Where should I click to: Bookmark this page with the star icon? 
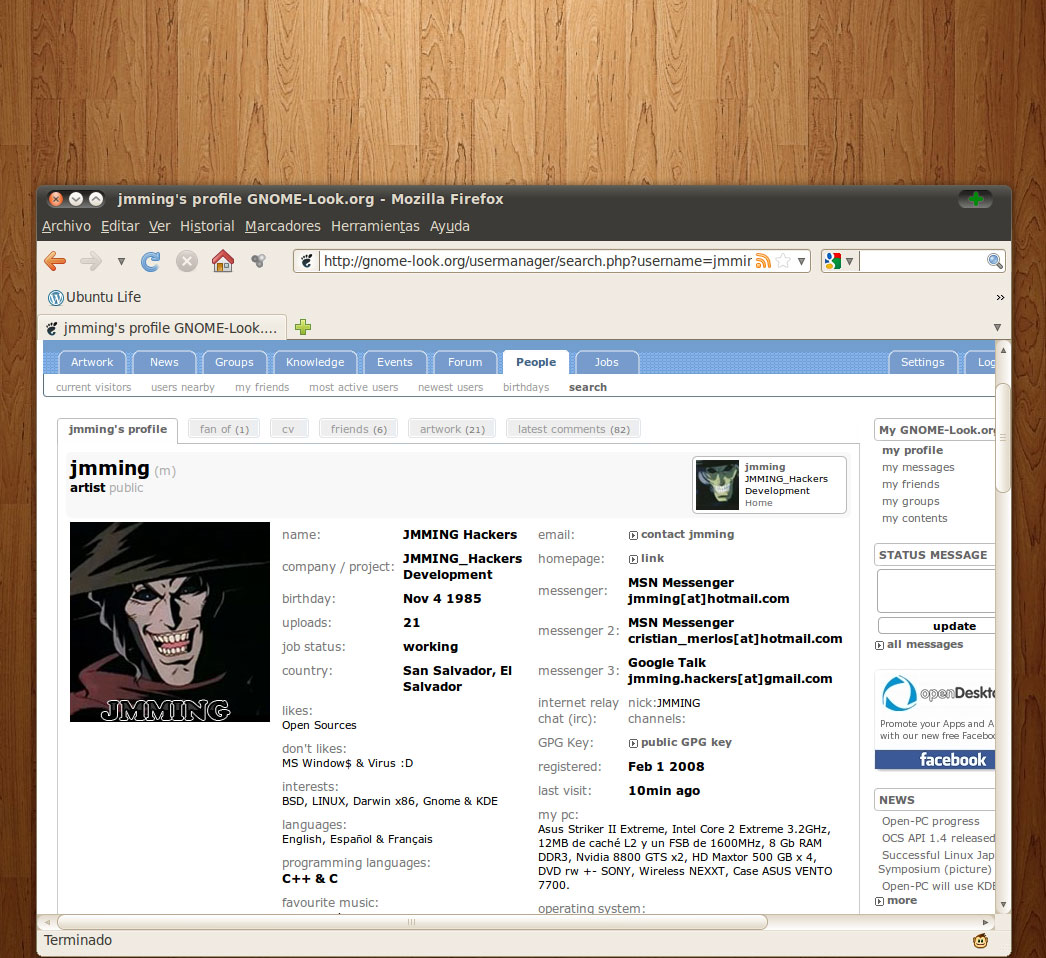(783, 261)
